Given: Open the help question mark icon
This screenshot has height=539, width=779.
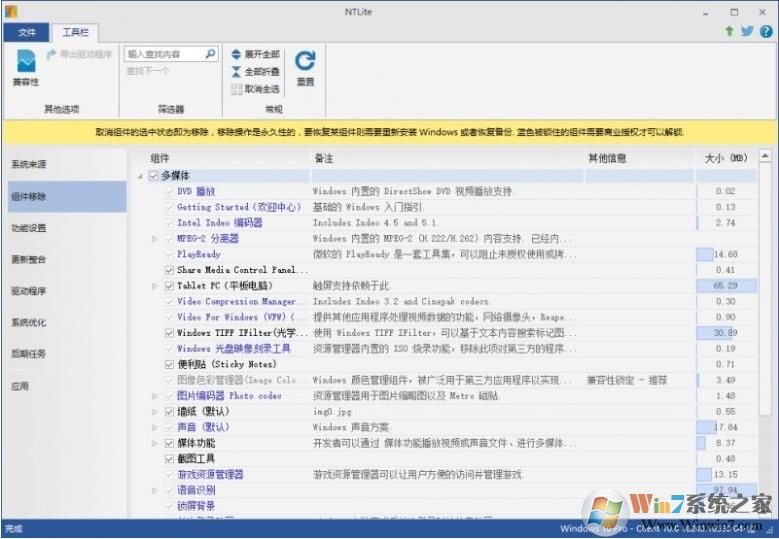Looking at the screenshot, I should [x=766, y=31].
